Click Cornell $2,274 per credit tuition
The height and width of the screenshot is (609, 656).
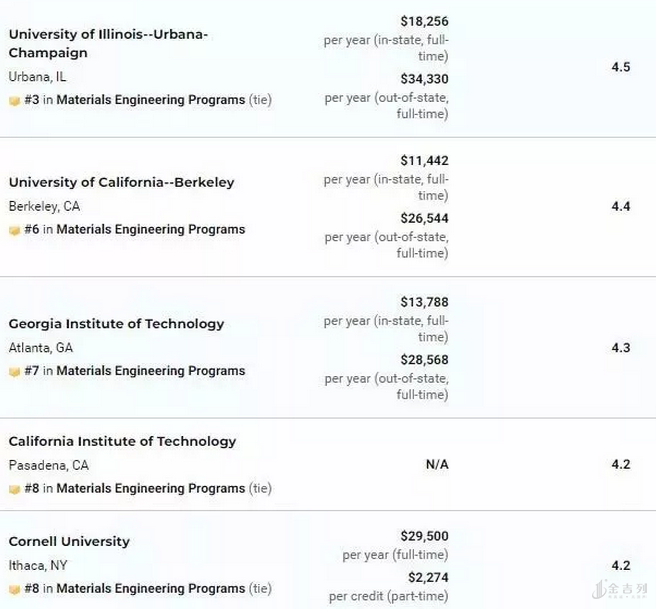tap(427, 577)
